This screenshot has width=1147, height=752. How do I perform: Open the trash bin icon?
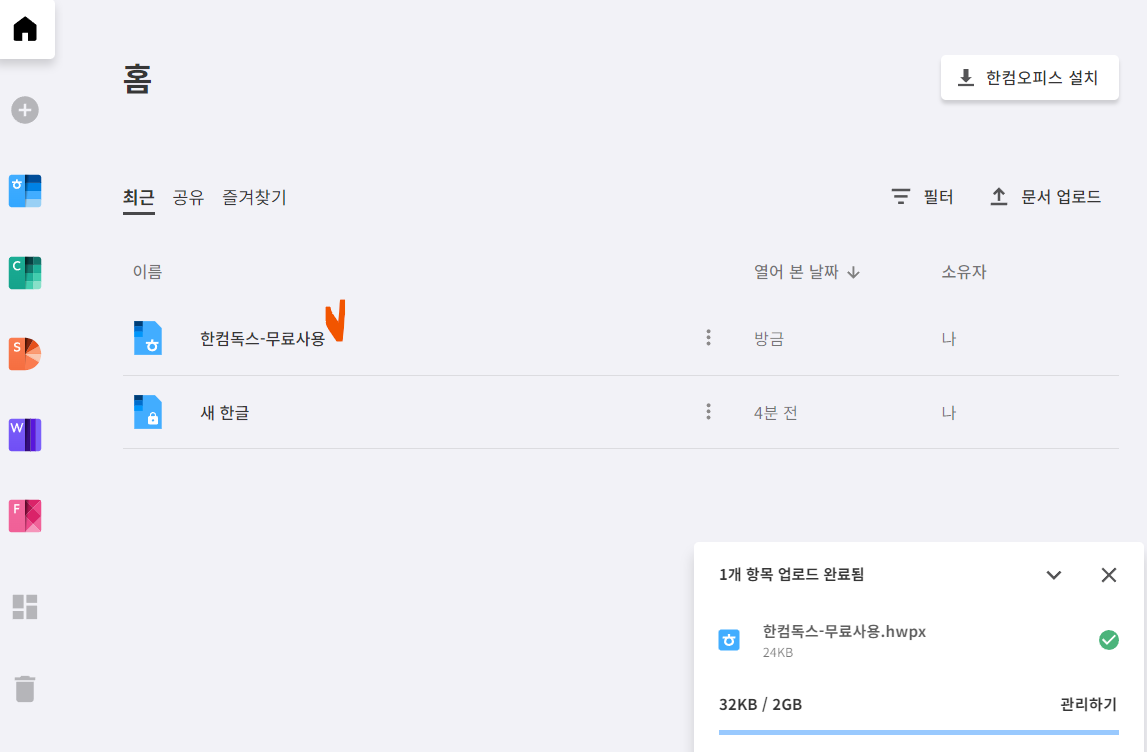(x=23, y=688)
